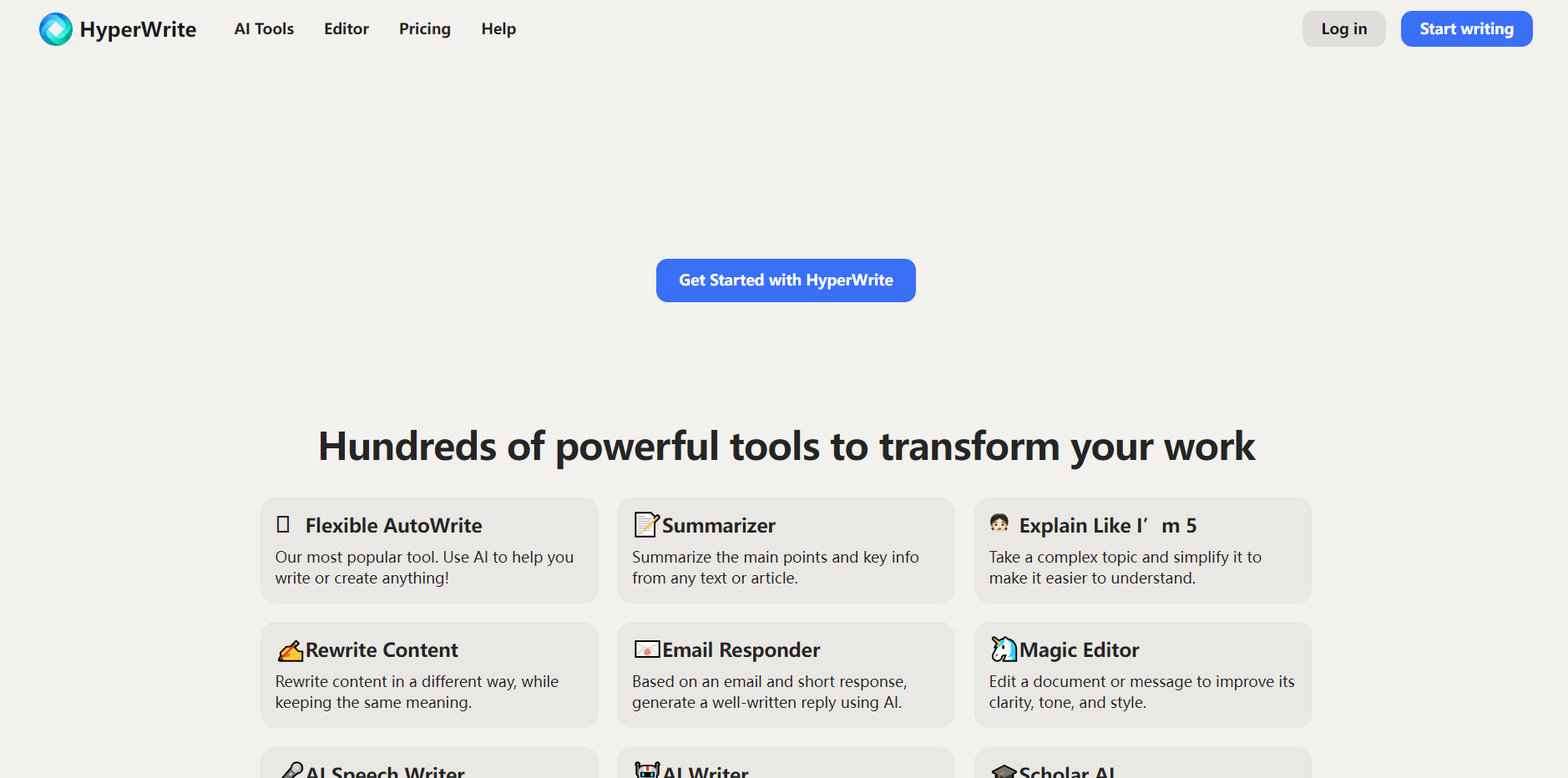Click 'Summarize the main points' description text
The width and height of the screenshot is (1568, 778).
[x=776, y=568]
